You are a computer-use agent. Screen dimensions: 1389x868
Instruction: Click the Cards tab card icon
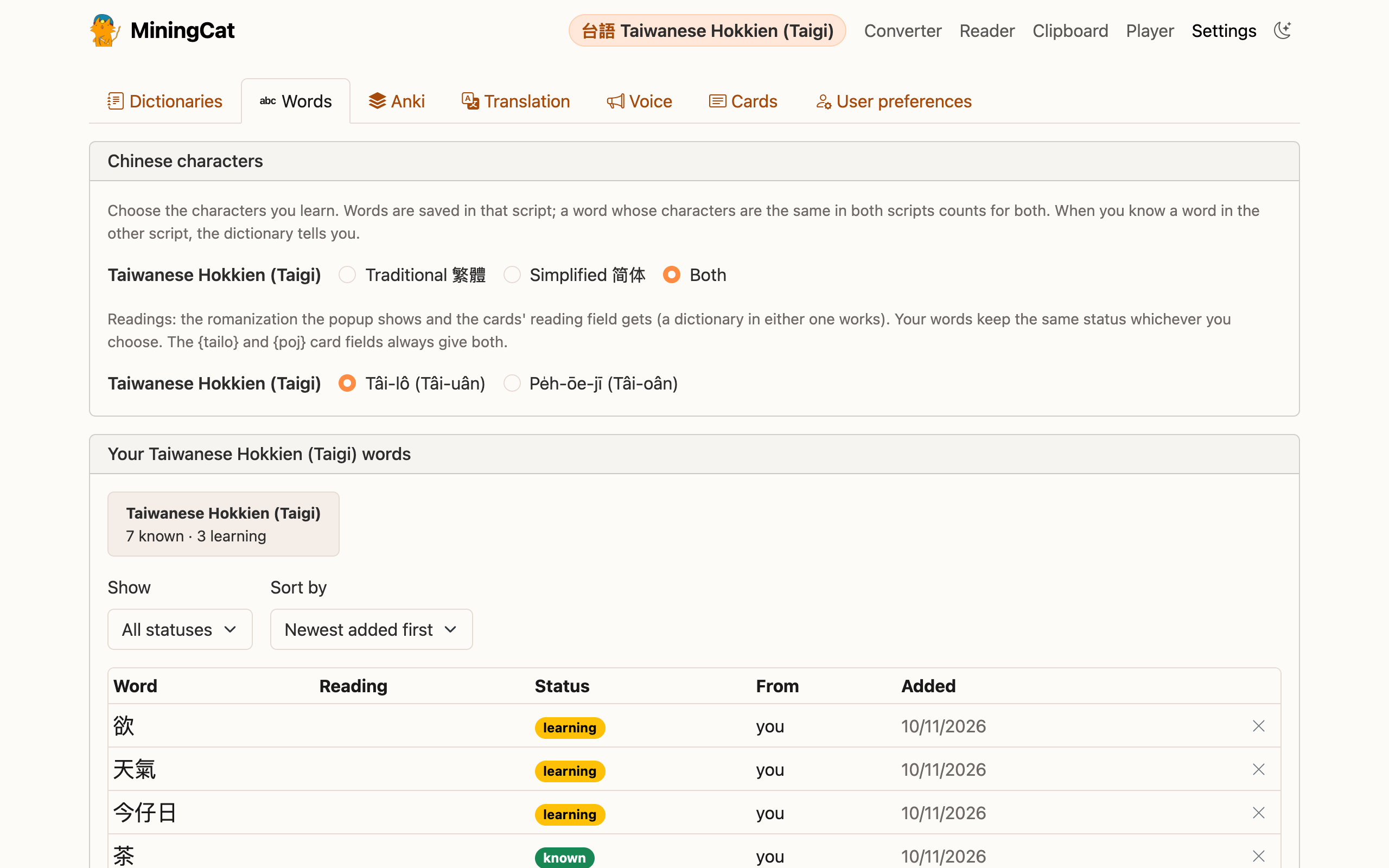pos(717,101)
